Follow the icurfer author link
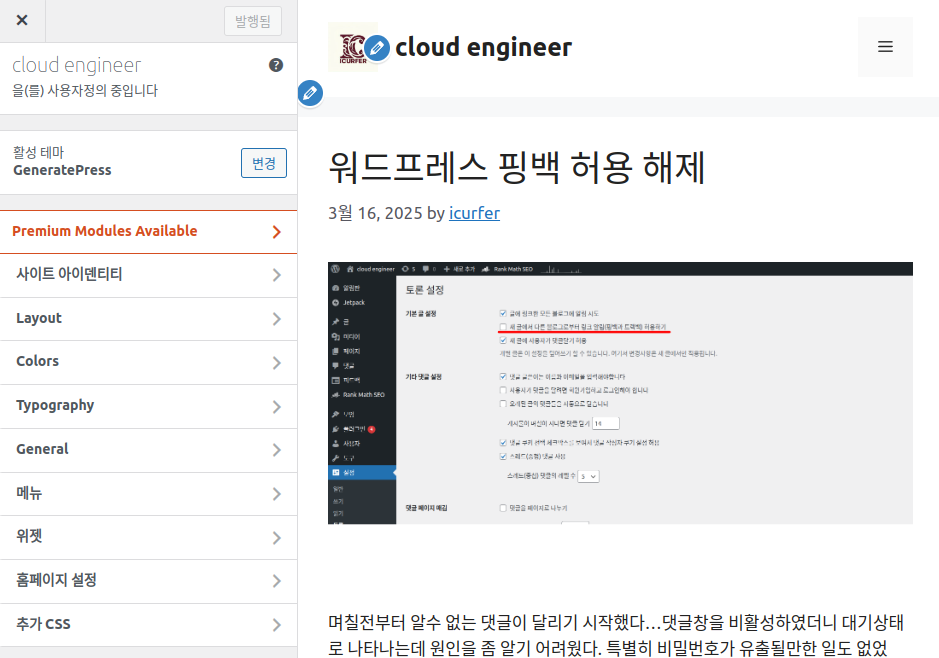 tap(474, 213)
